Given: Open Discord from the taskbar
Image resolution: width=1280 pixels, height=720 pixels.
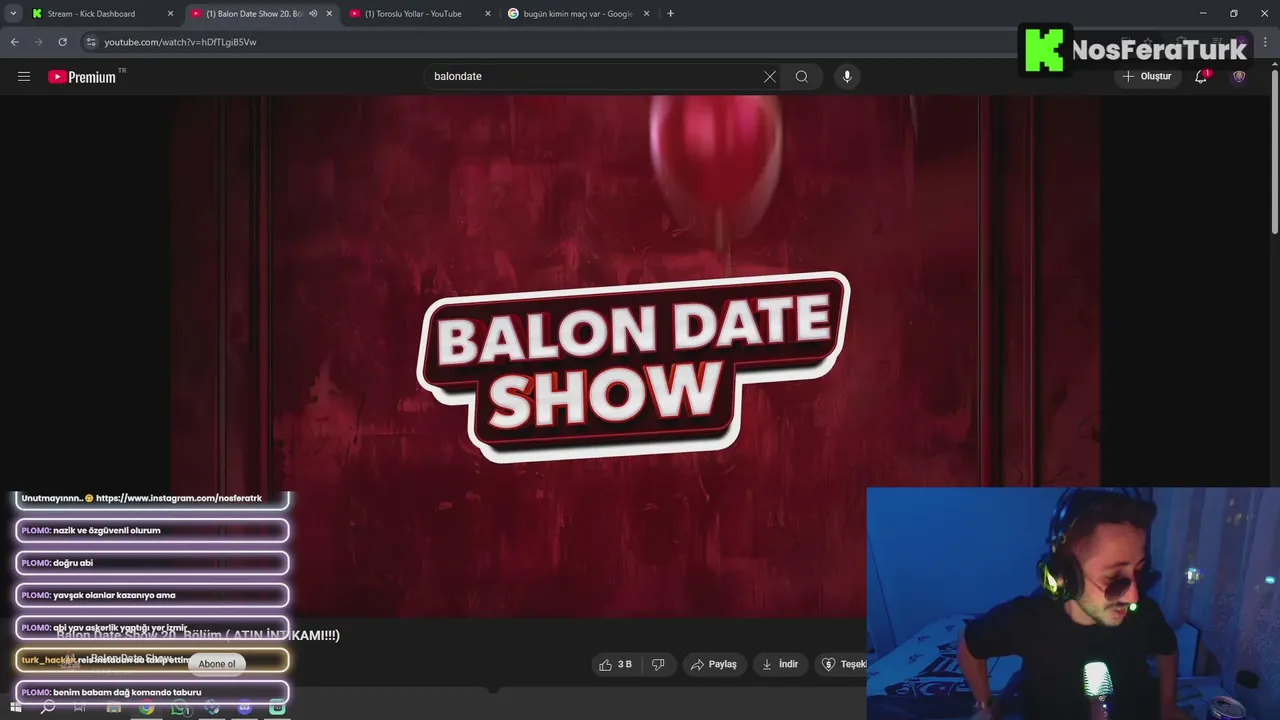Looking at the screenshot, I should point(245,708).
